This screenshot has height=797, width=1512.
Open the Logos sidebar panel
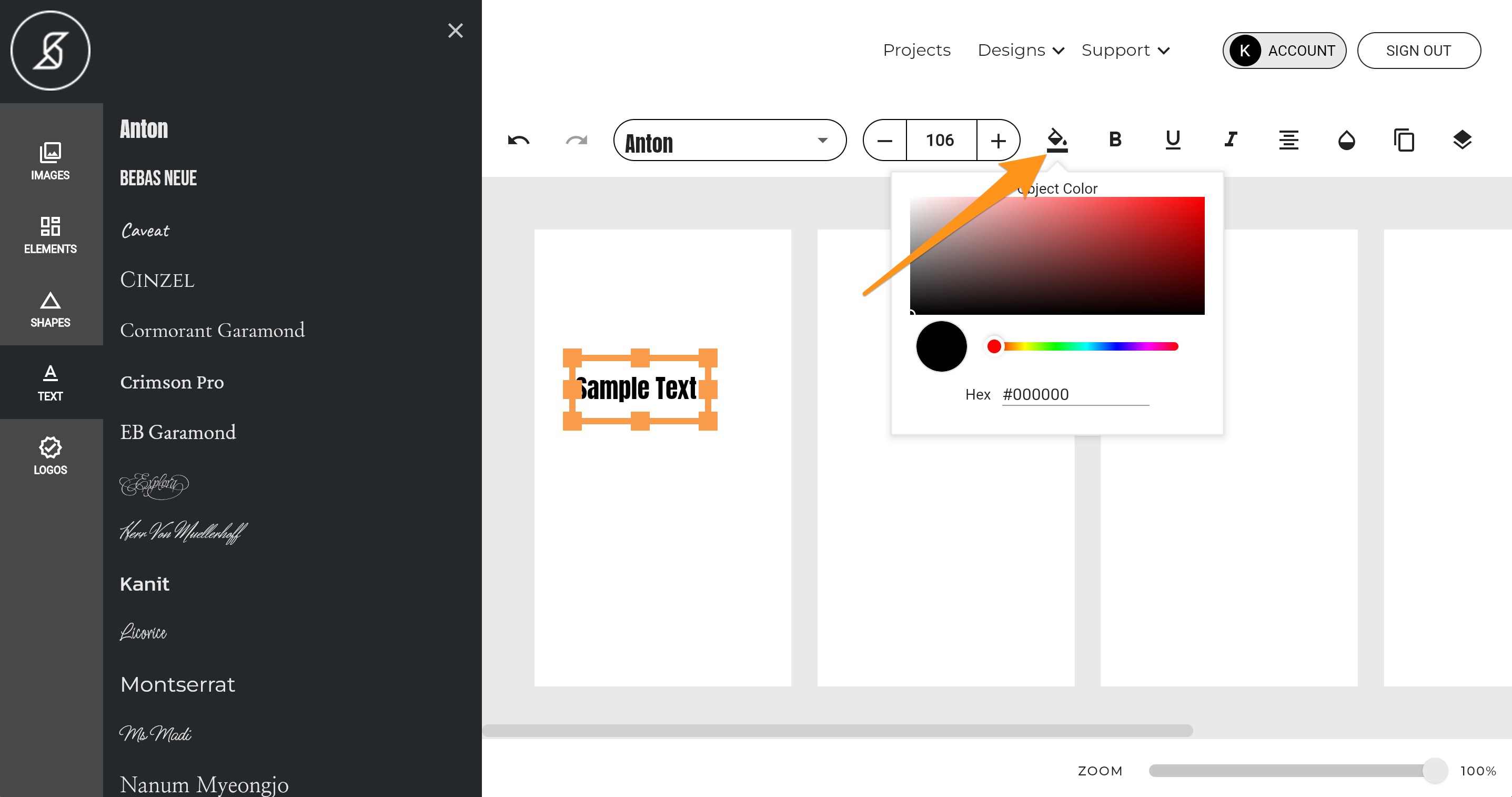click(x=51, y=456)
